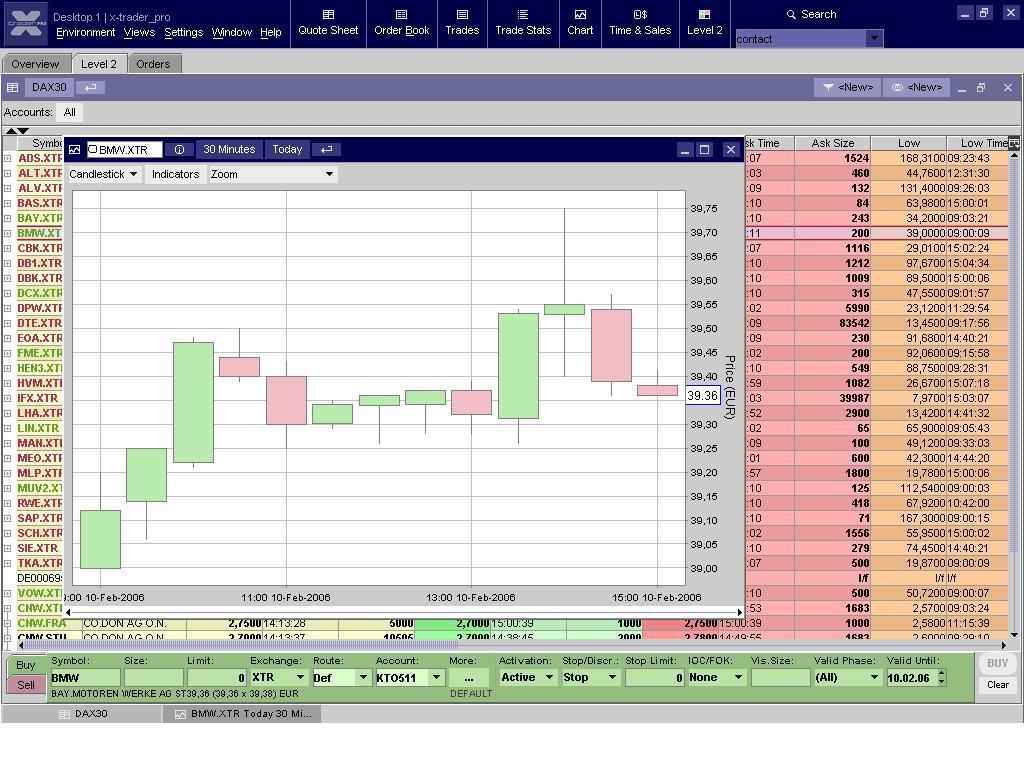Increase the Valid Until date stepper
The height and width of the screenshot is (768, 1024).
tap(942, 673)
